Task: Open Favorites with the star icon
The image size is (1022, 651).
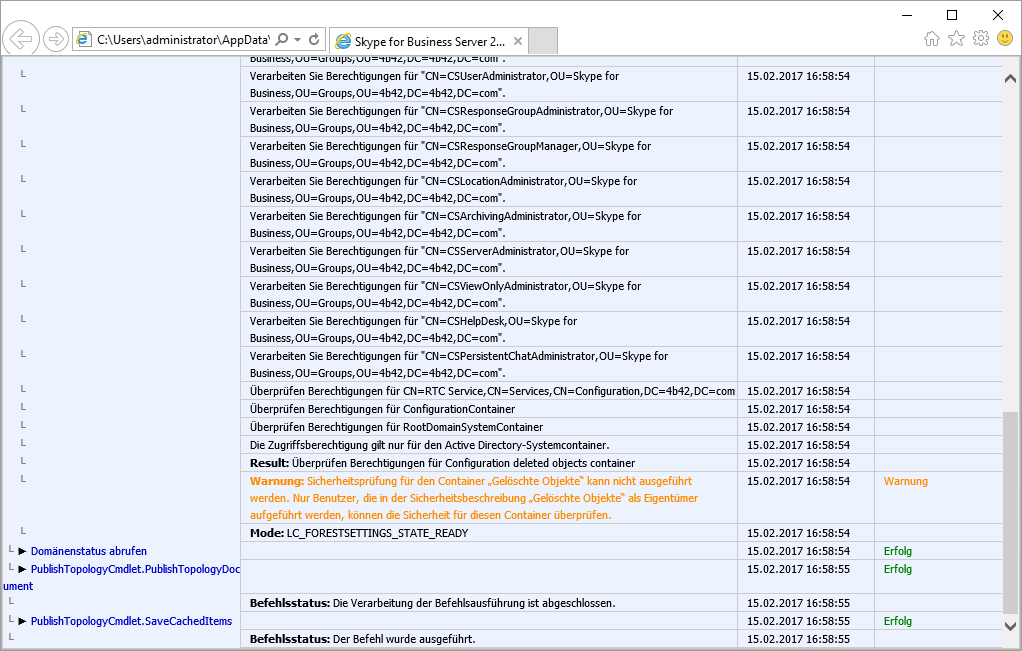Action: click(956, 38)
